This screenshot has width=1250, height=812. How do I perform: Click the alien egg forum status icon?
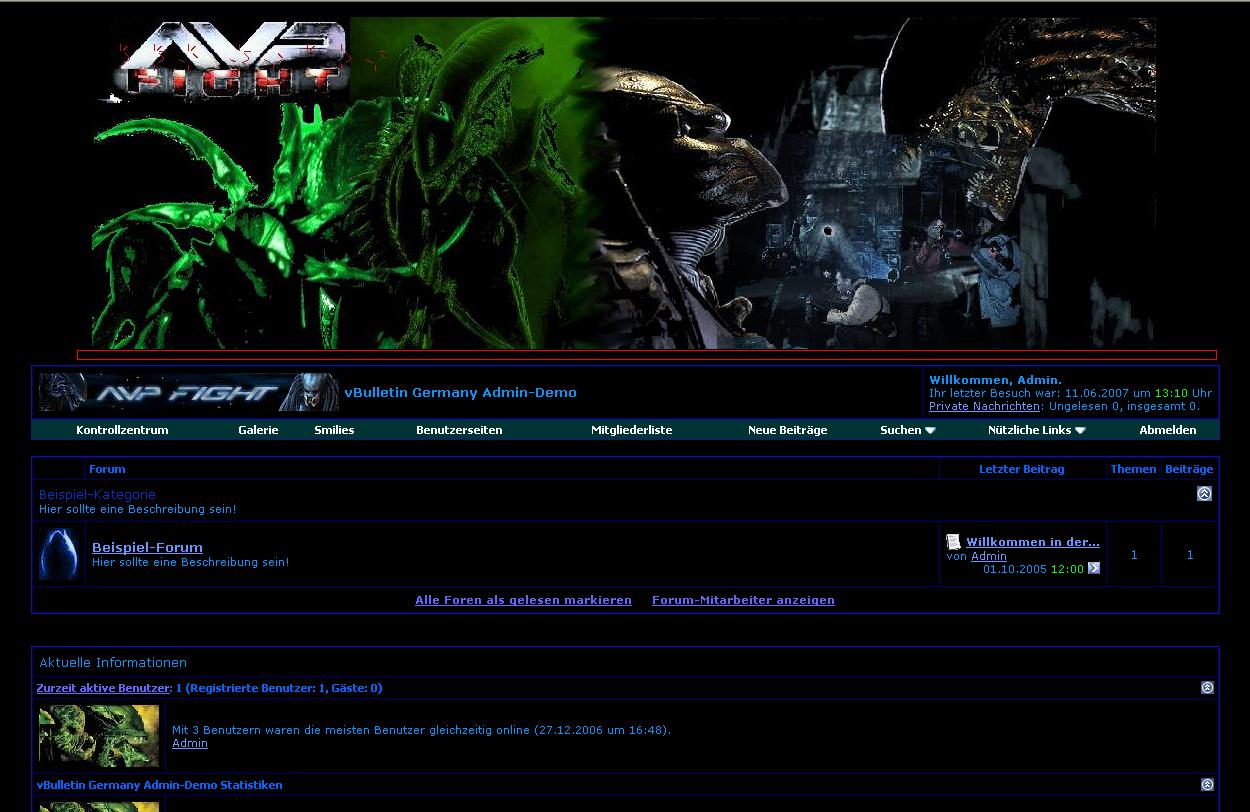[59, 554]
